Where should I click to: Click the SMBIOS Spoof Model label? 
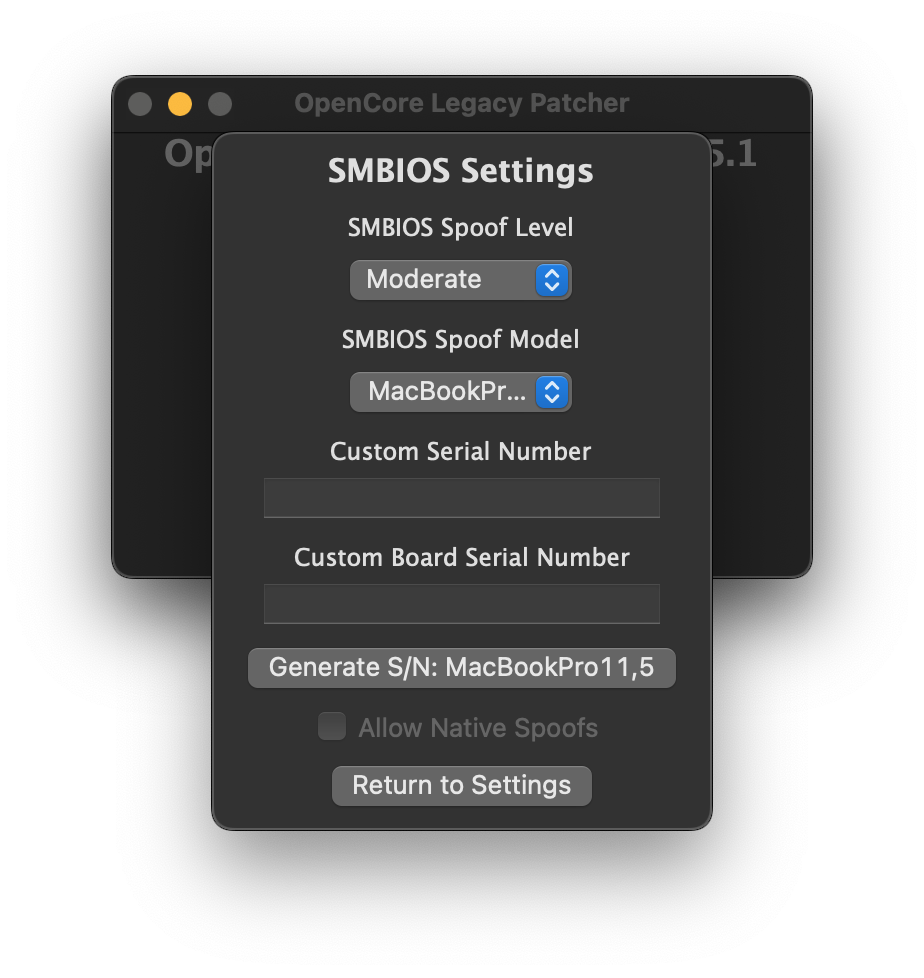pyautogui.click(x=461, y=340)
